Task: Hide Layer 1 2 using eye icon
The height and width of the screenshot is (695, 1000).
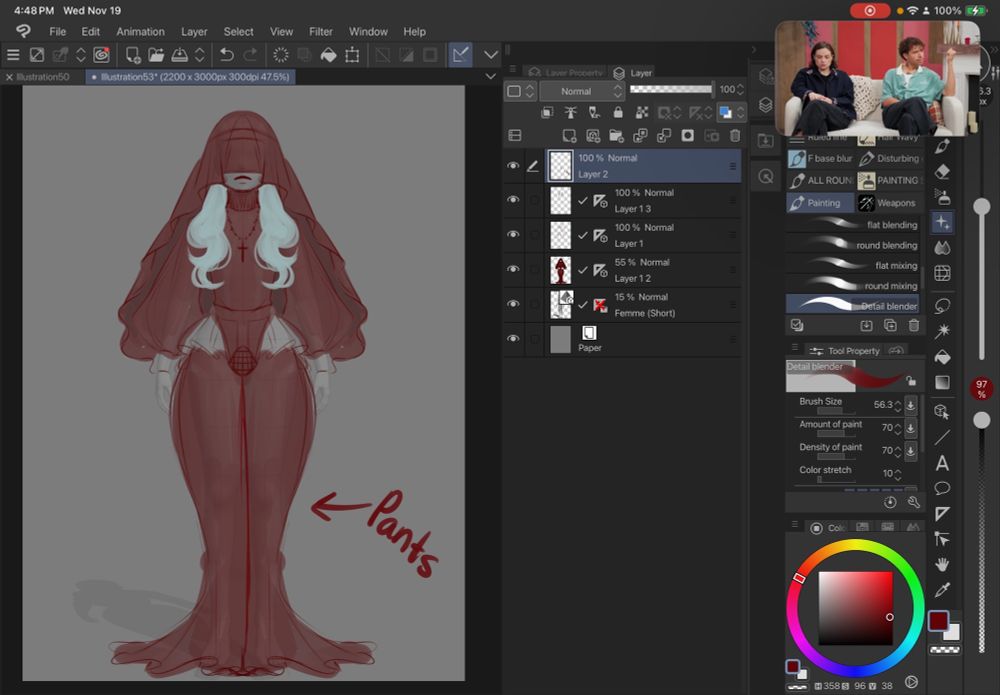Action: (513, 269)
